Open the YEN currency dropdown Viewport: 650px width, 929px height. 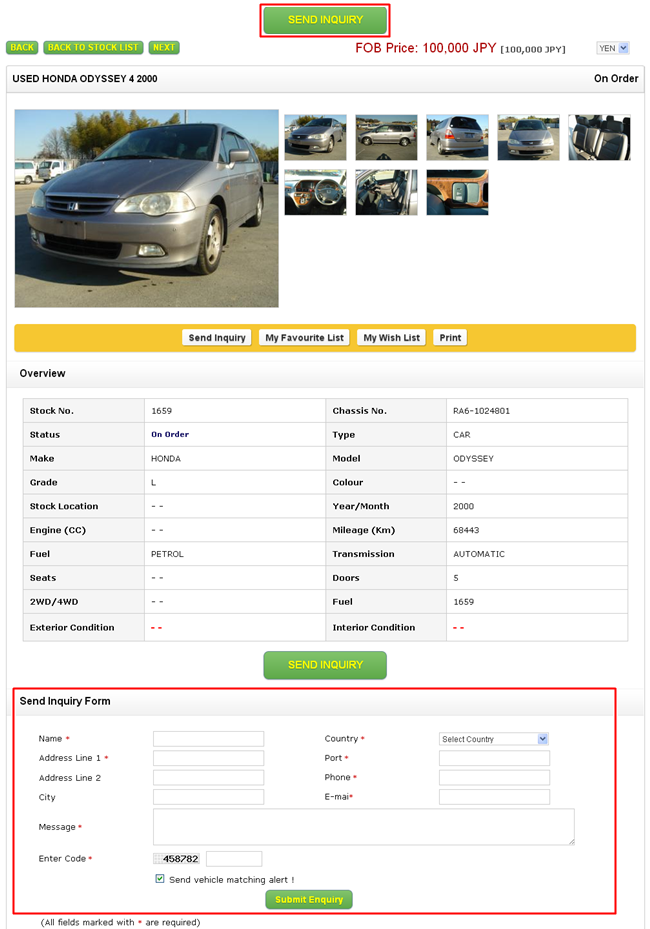[x=612, y=48]
